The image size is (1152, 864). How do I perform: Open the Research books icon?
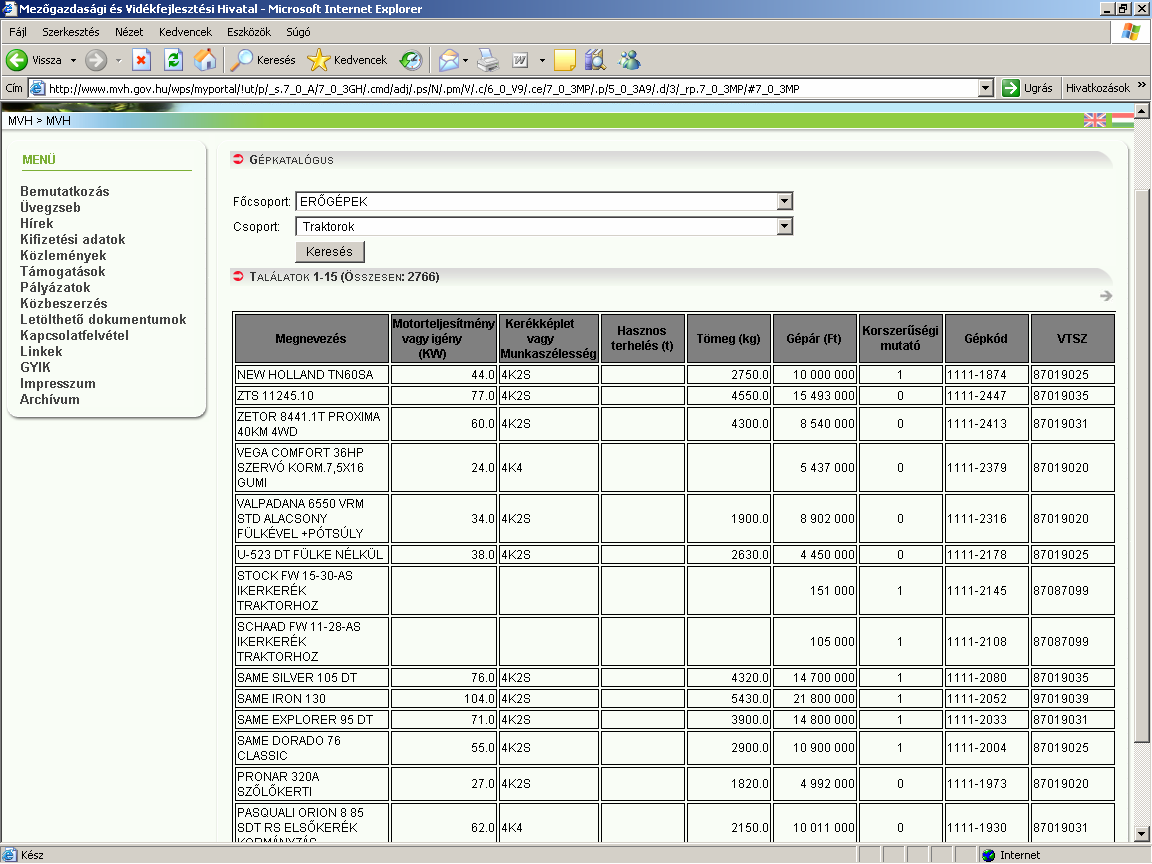pyautogui.click(x=595, y=60)
